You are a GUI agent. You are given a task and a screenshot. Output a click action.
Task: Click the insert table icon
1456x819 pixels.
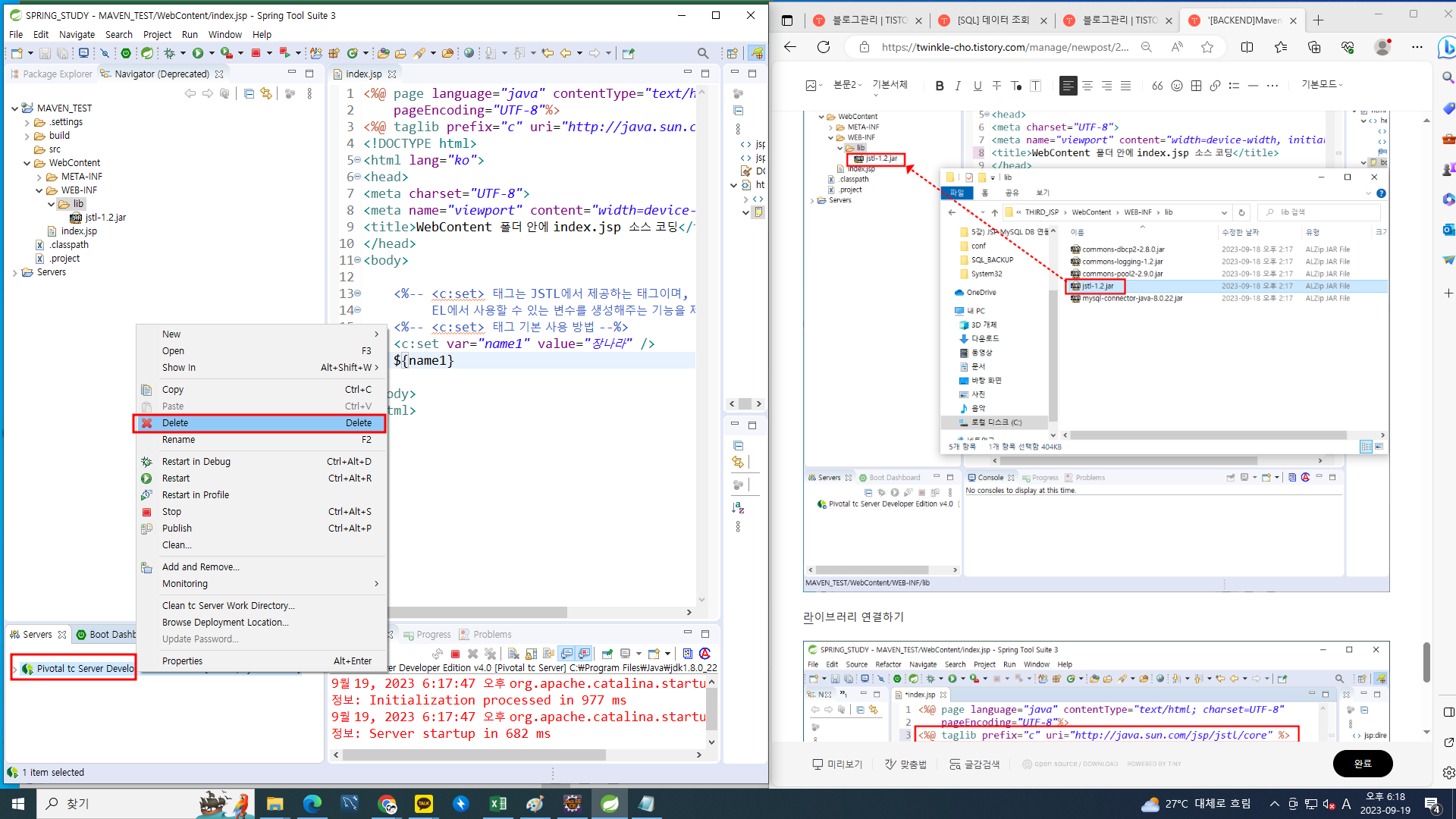click(x=1196, y=86)
